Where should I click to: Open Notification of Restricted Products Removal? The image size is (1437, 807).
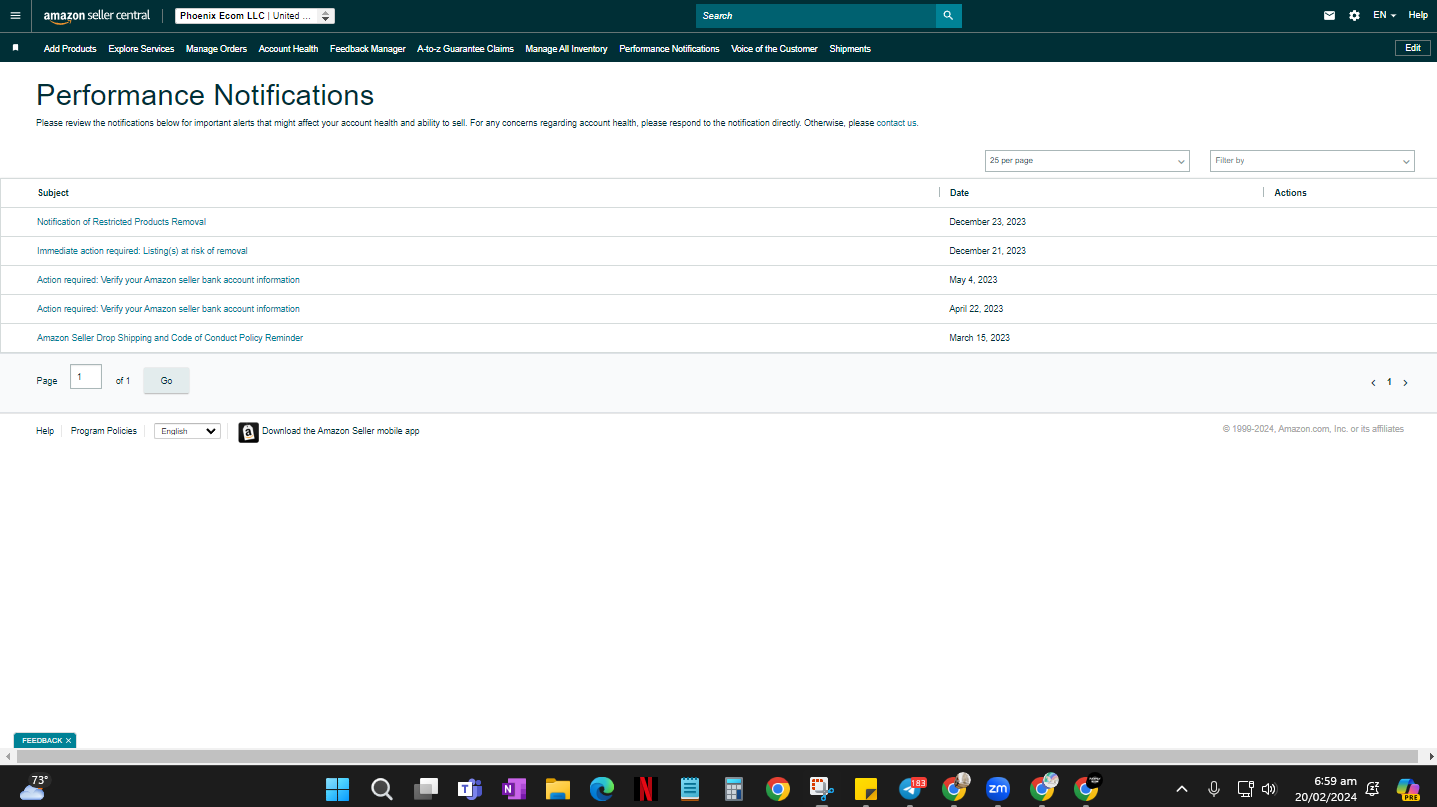[x=121, y=222]
